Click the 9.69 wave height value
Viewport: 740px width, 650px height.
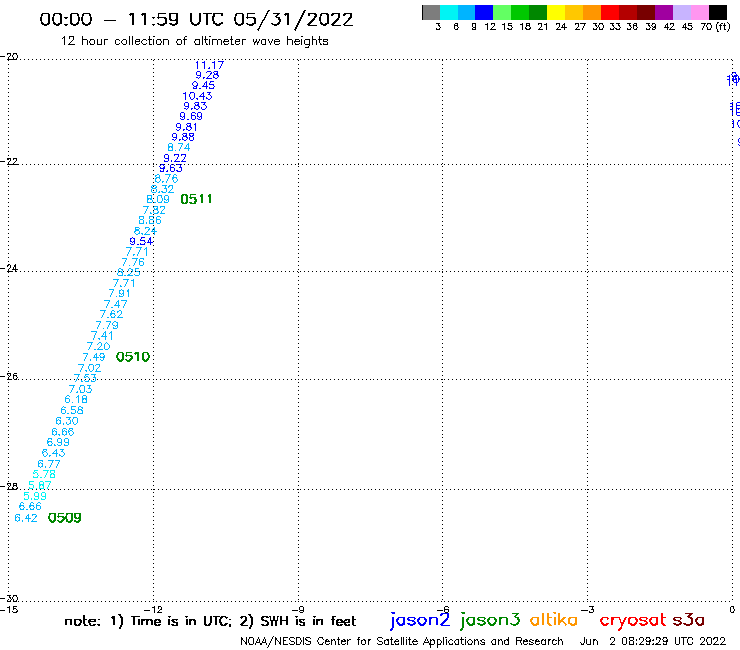coord(191,116)
